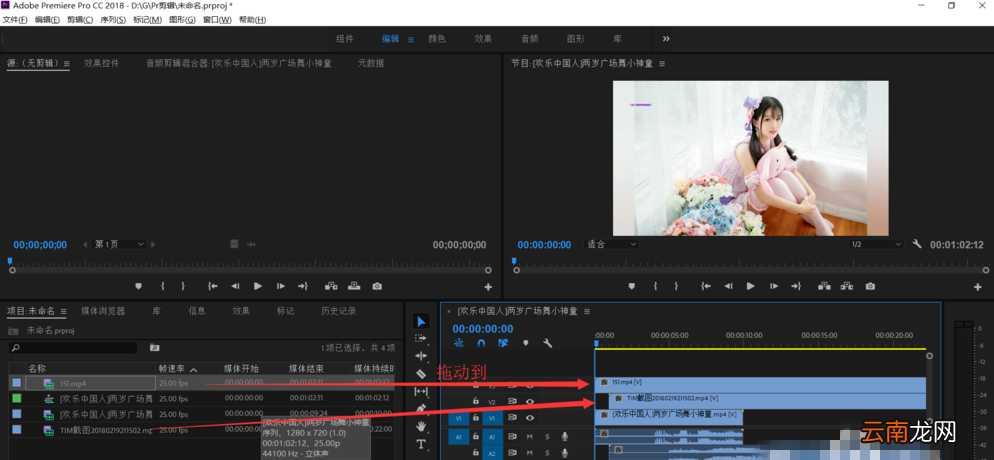The width and height of the screenshot is (994, 460).
Task: Switch to the 音频 workspace
Action: point(529,39)
